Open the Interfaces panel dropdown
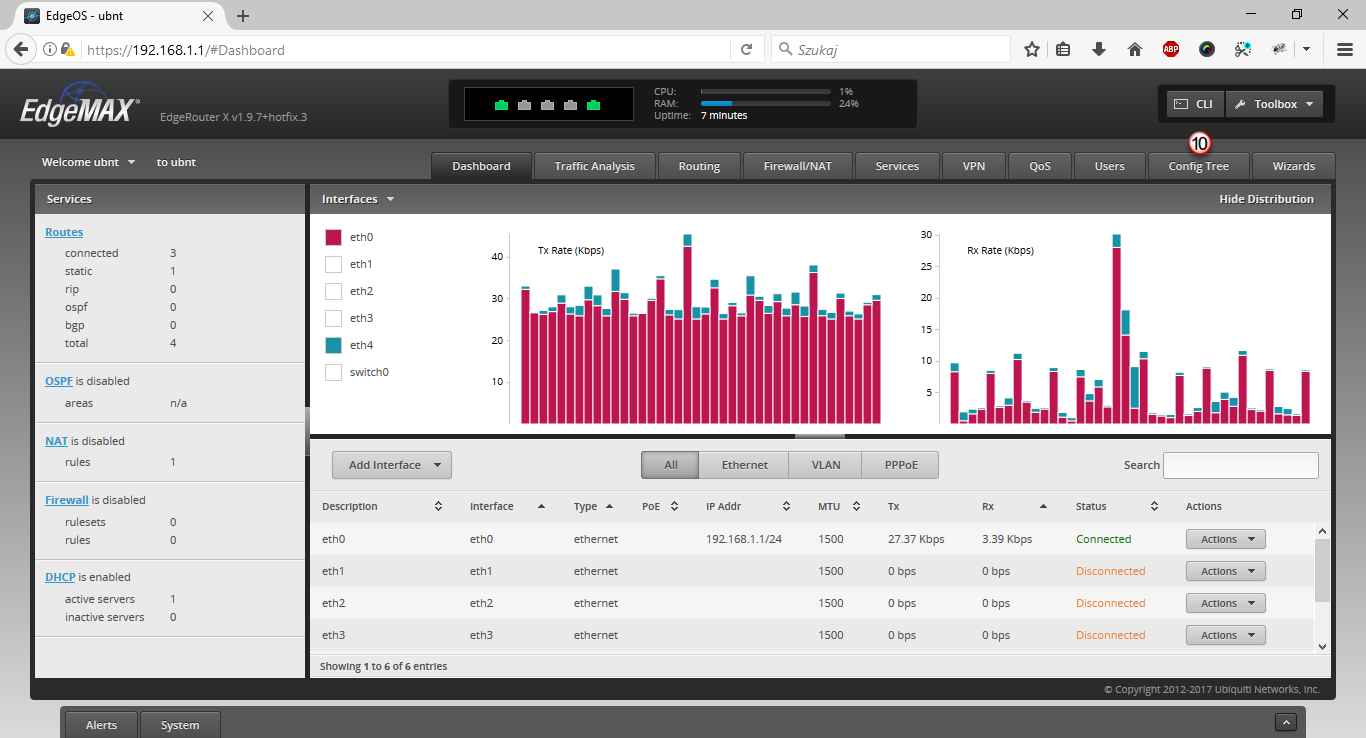The height and width of the screenshot is (738, 1366). [x=358, y=199]
